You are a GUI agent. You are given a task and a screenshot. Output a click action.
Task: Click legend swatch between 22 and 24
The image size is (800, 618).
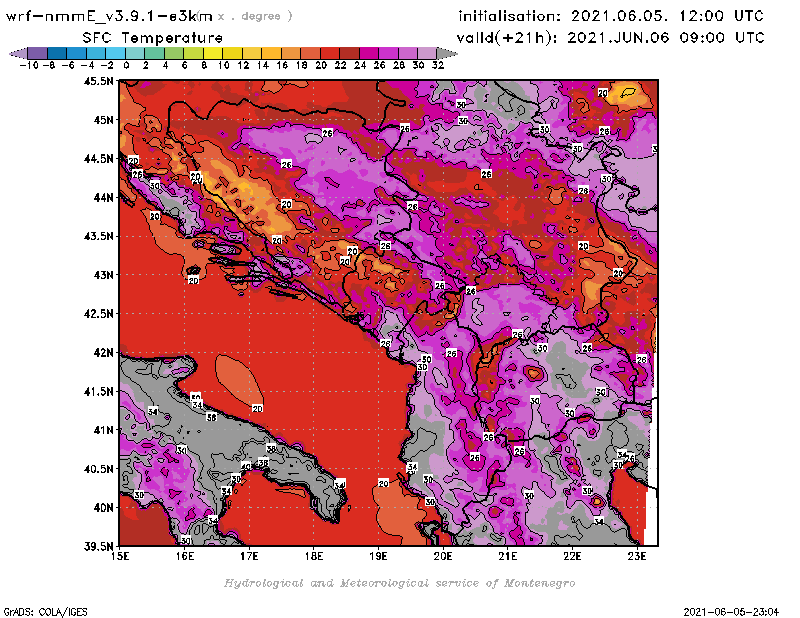click(x=349, y=53)
